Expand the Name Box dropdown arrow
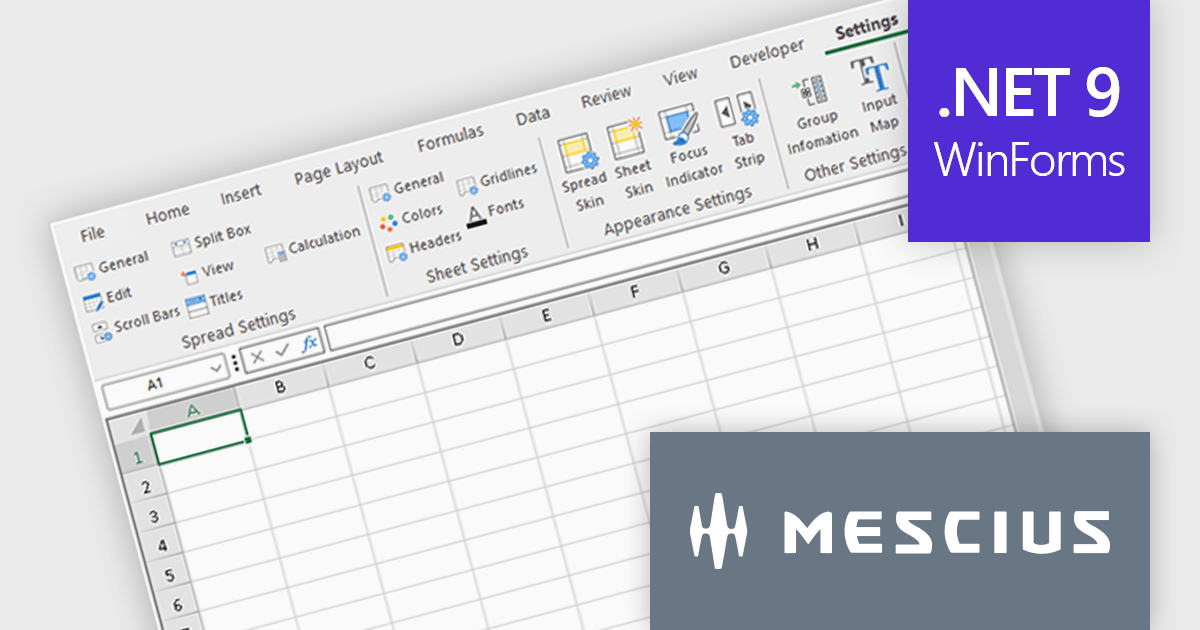Image resolution: width=1200 pixels, height=630 pixels. [x=217, y=368]
